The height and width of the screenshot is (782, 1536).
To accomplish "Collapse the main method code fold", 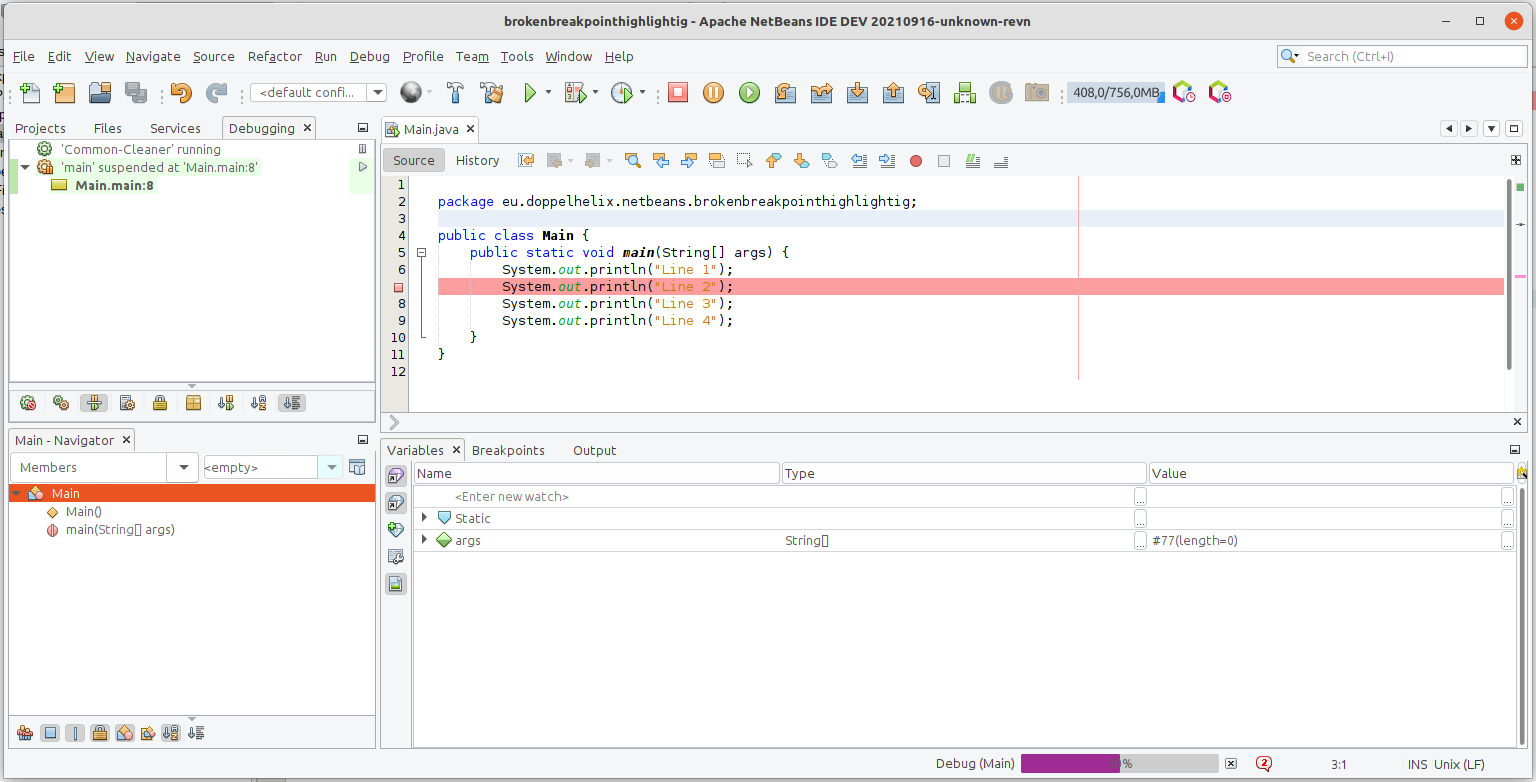I will 421,253.
